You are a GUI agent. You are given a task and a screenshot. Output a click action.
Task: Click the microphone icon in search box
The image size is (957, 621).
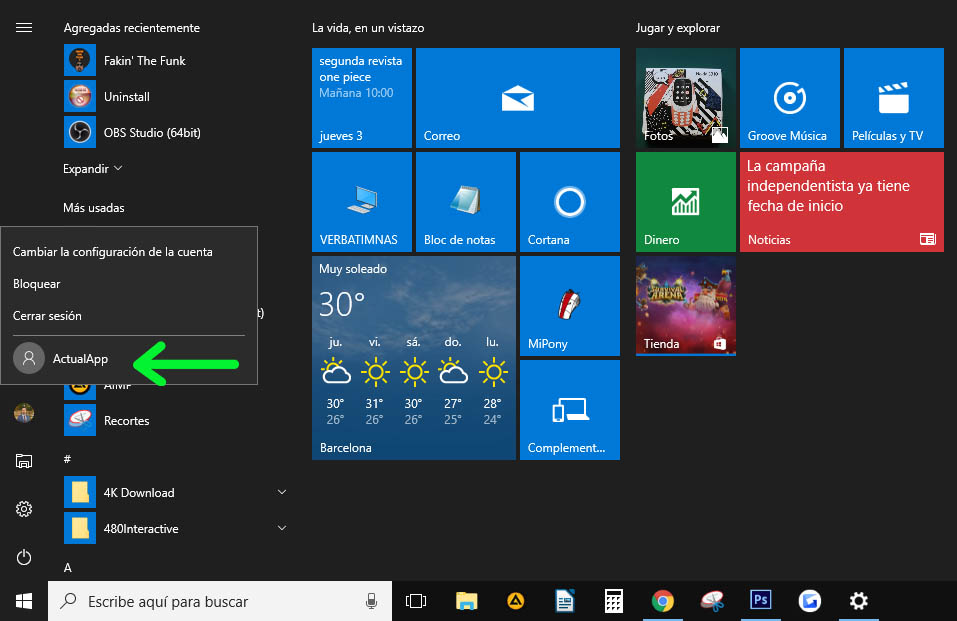(371, 601)
